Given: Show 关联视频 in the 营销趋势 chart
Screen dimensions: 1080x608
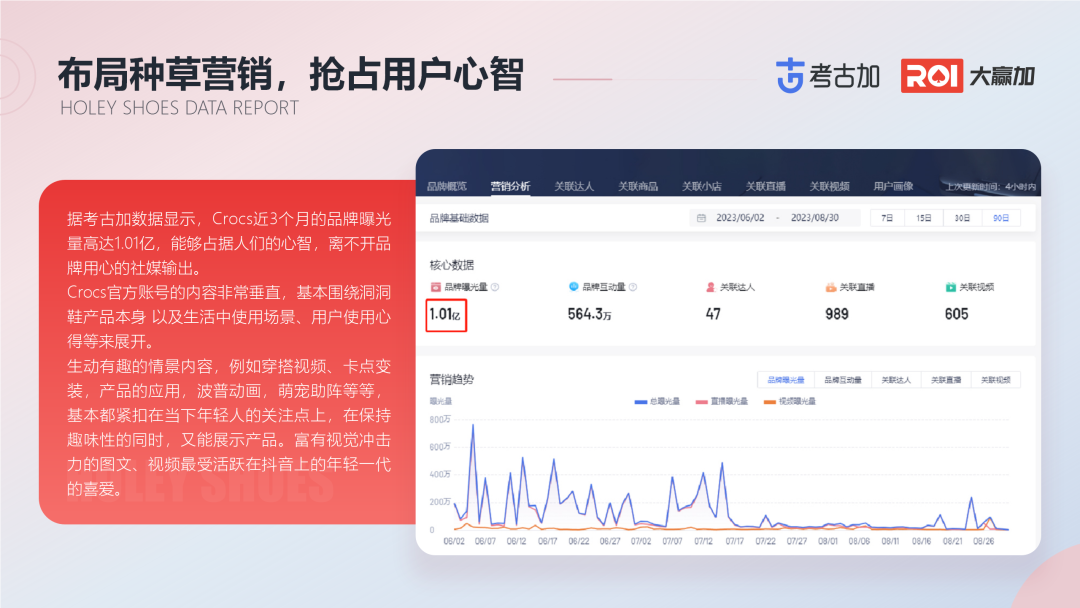Looking at the screenshot, I should click(996, 380).
